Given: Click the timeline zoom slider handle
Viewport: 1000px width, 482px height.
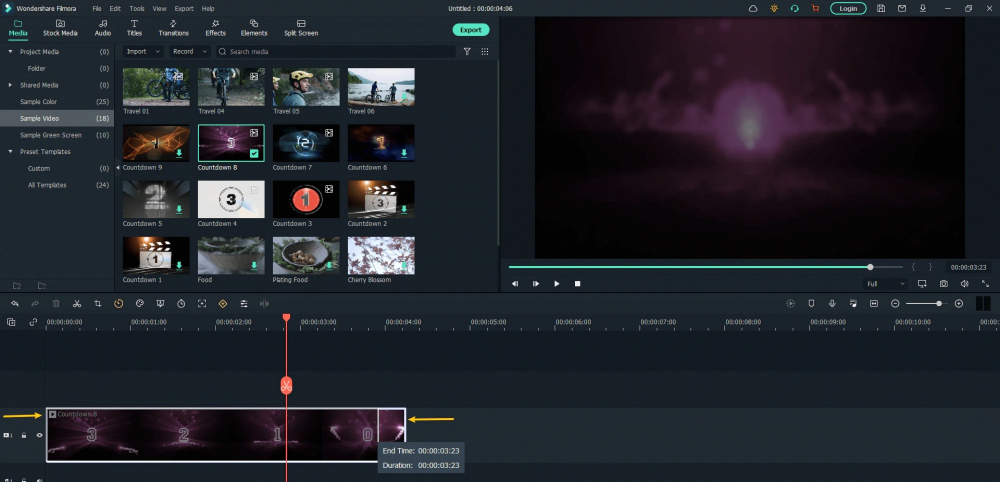Looking at the screenshot, I should [938, 303].
